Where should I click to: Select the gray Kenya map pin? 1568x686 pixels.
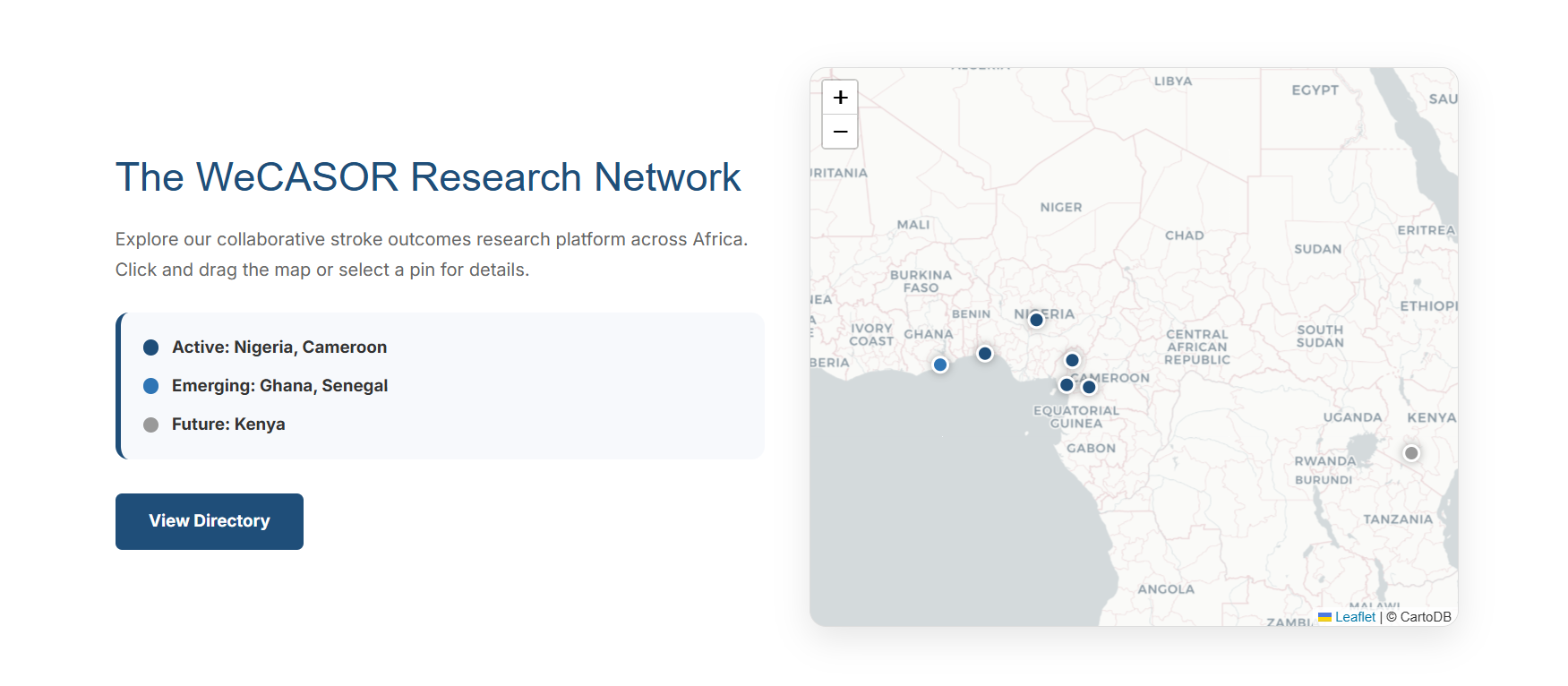click(1411, 453)
